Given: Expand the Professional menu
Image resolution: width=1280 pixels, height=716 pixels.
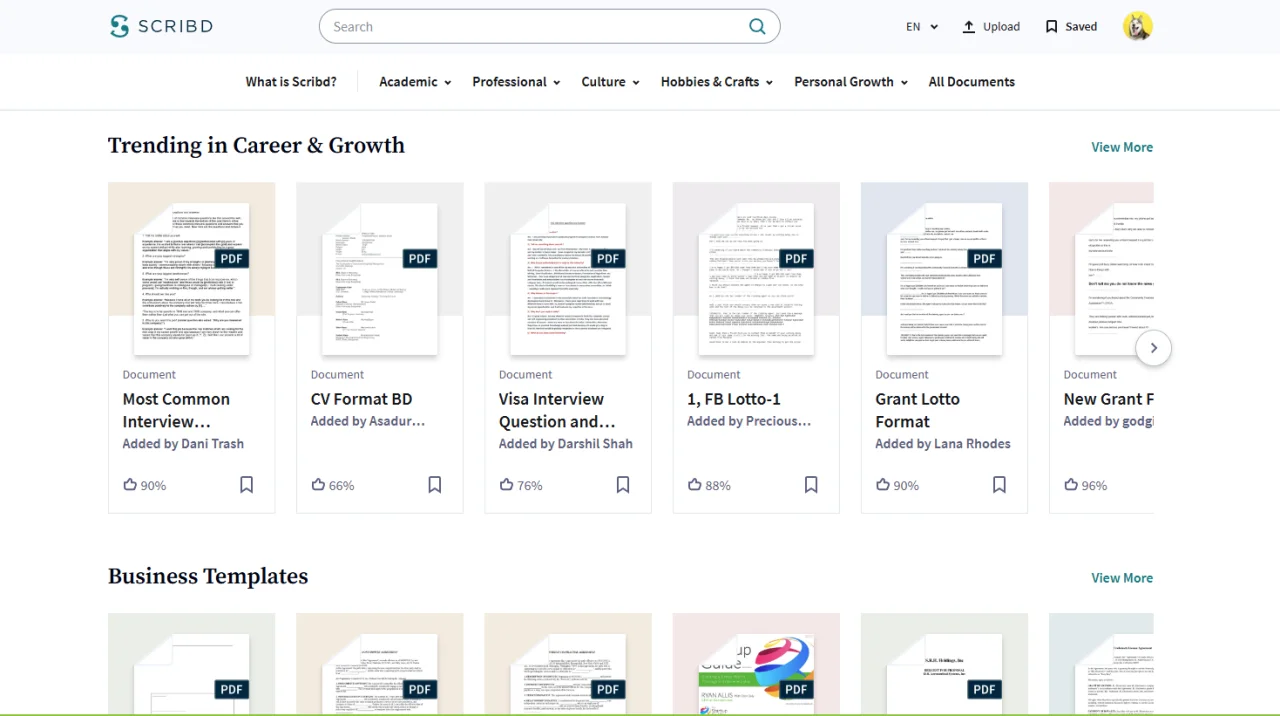Looking at the screenshot, I should (x=516, y=82).
